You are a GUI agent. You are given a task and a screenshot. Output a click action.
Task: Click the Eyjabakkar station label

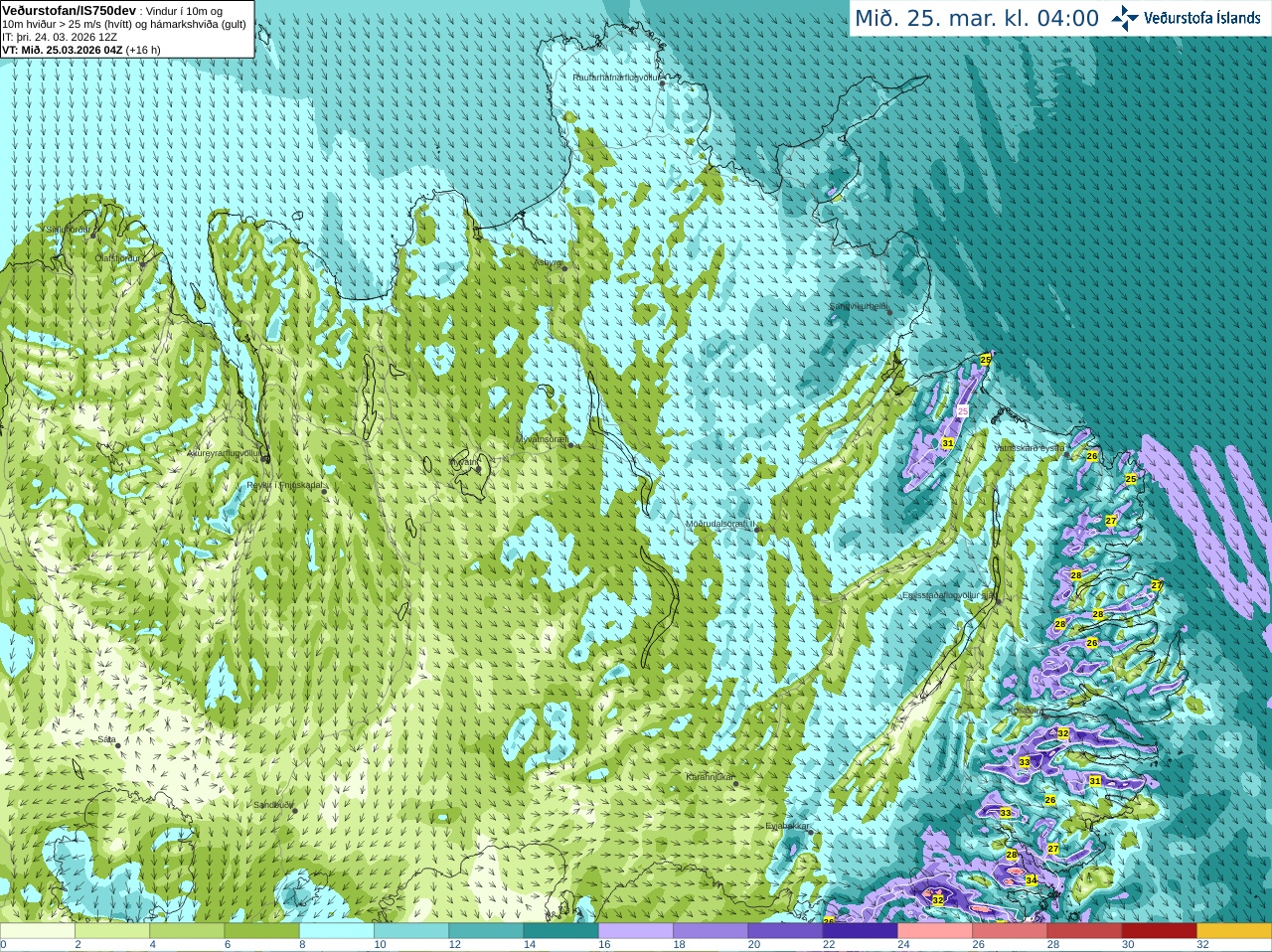coord(788,826)
